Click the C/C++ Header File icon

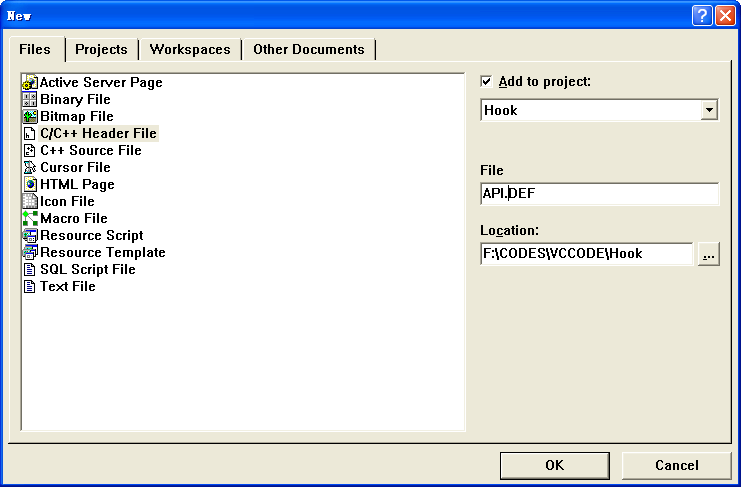[30, 133]
